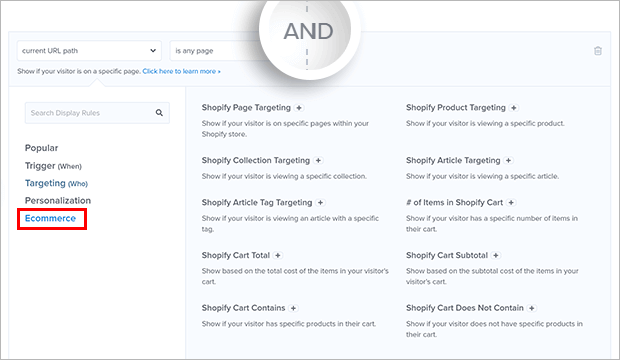
Task: Select the Targeting (Who) category
Action: (57, 183)
